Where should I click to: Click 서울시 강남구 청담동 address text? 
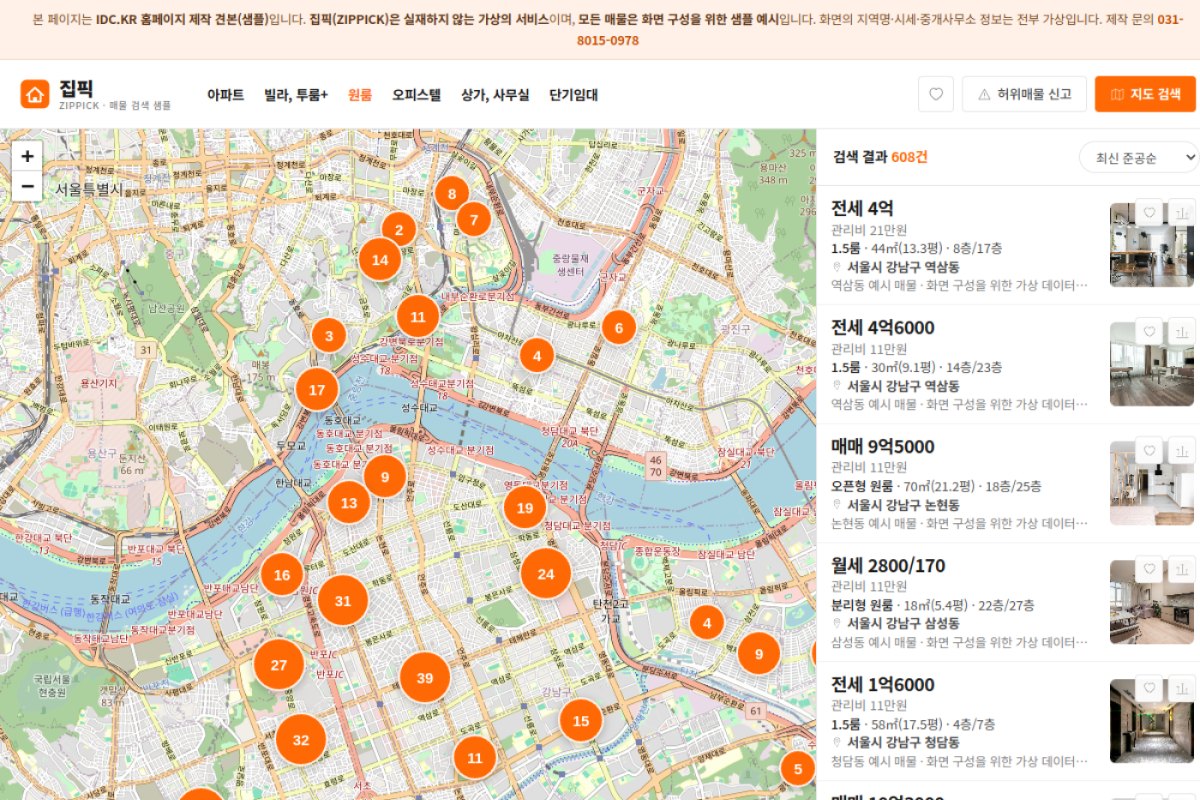tap(903, 743)
